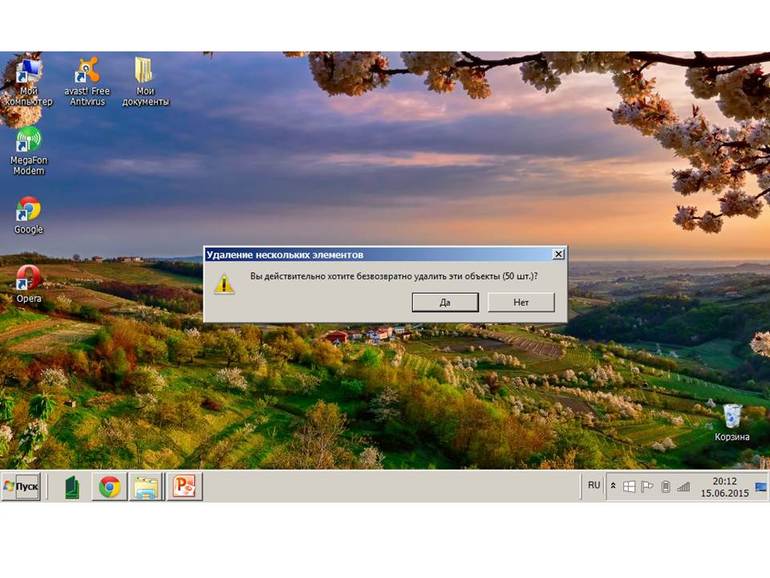Open the green books taskbar icon
The image size is (770, 578).
point(72,487)
